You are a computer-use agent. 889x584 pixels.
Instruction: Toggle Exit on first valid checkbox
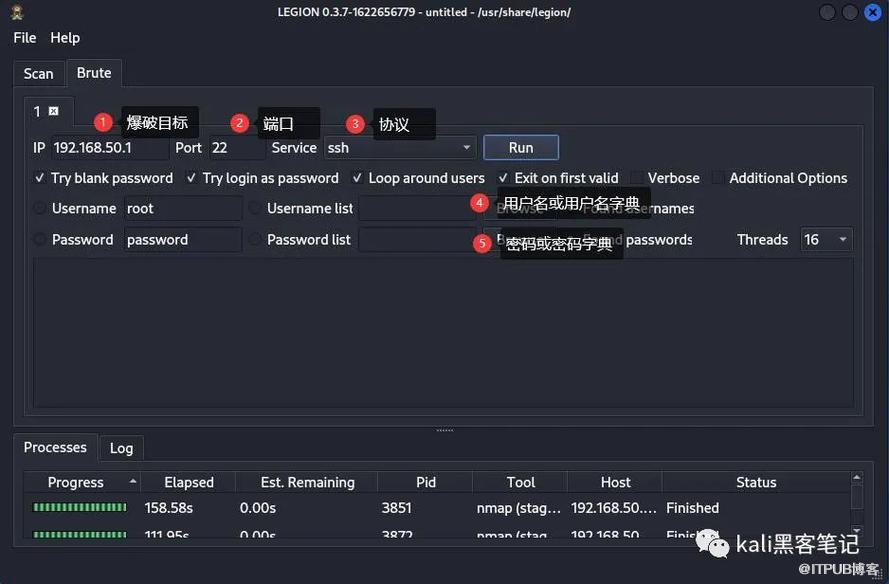(503, 178)
